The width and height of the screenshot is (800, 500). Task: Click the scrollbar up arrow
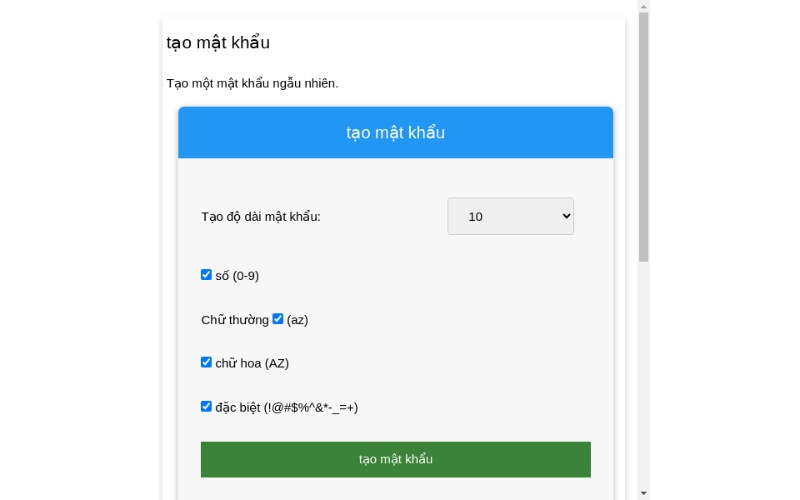643,7
